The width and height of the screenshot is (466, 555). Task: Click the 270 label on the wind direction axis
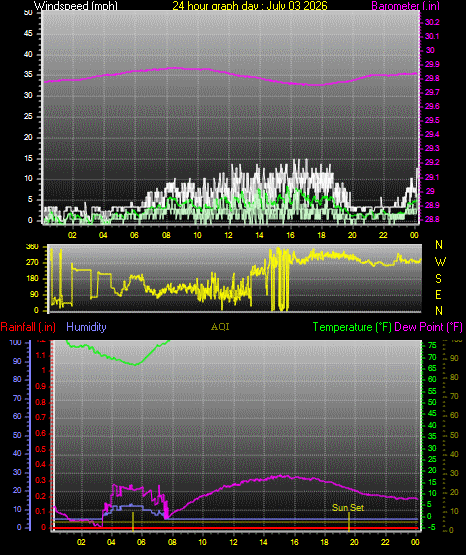(x=32, y=263)
